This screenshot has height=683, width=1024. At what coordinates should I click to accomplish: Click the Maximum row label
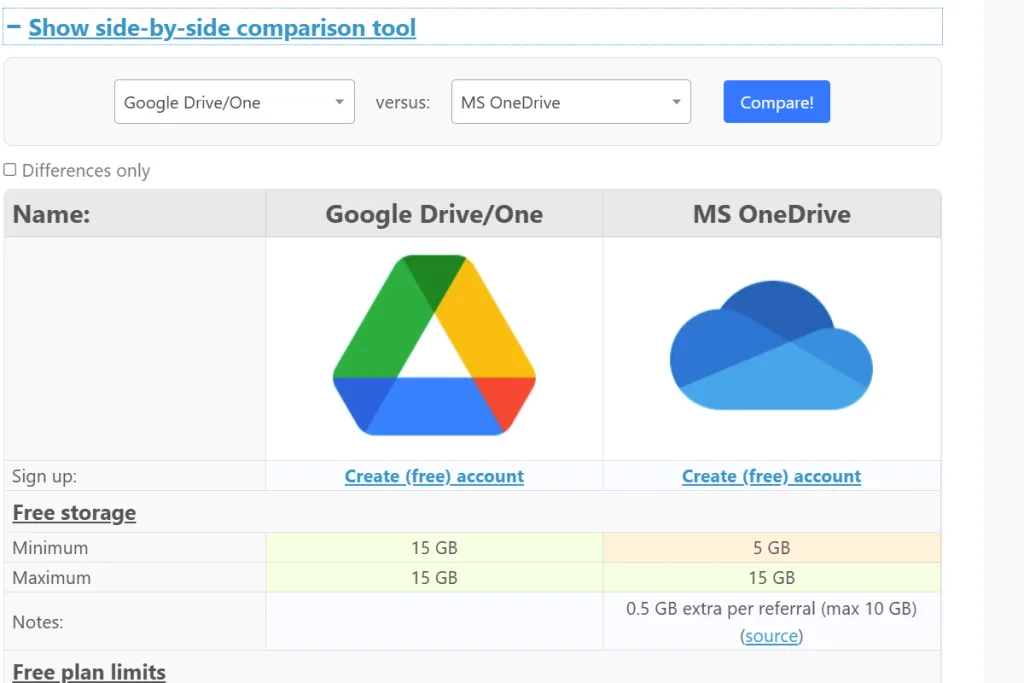tap(52, 578)
